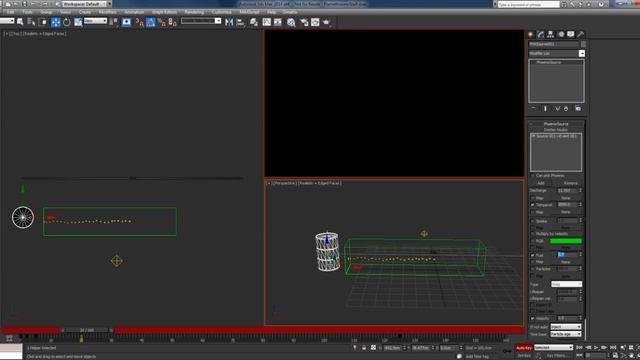This screenshot has height=360, width=640.
Task: Activate the Select and Rotate tool
Action: coord(67,22)
